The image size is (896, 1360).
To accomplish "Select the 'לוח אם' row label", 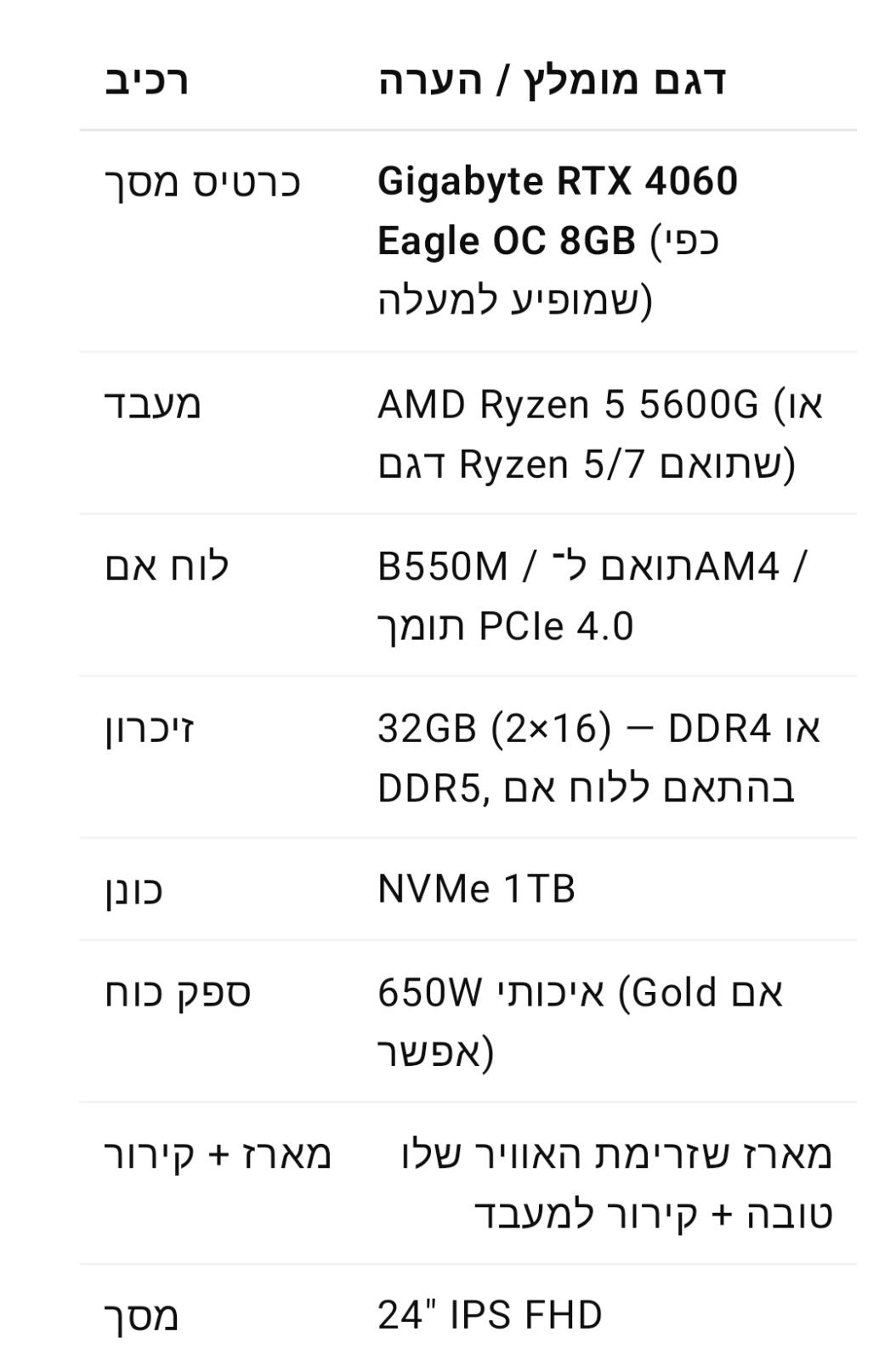I will [167, 566].
